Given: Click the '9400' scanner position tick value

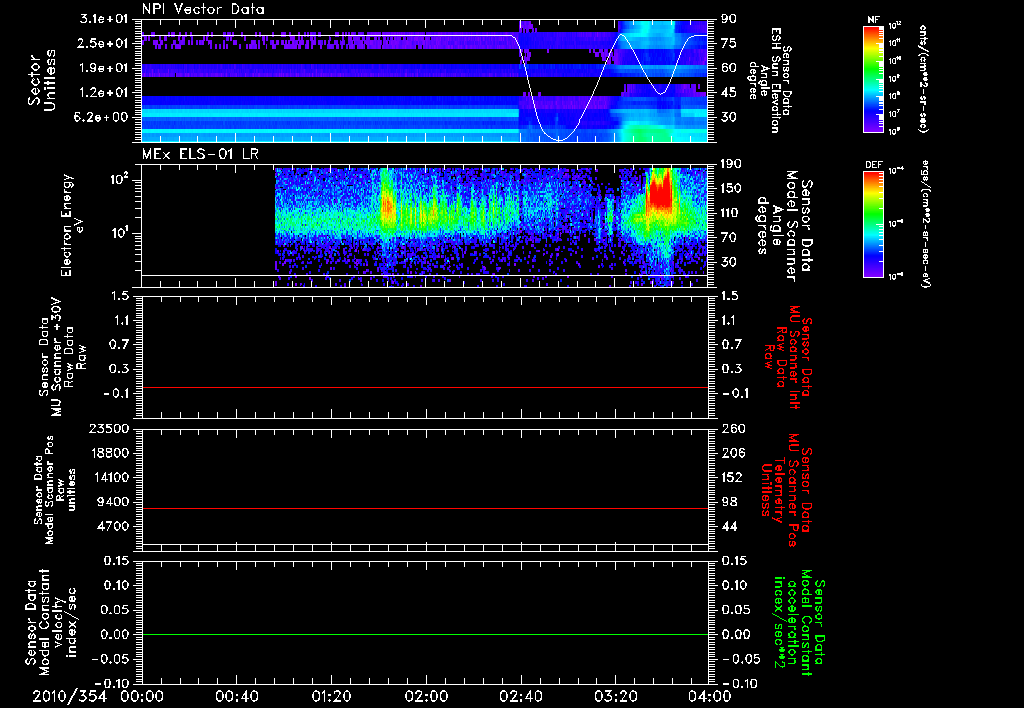Looking at the screenshot, I should [112, 502].
